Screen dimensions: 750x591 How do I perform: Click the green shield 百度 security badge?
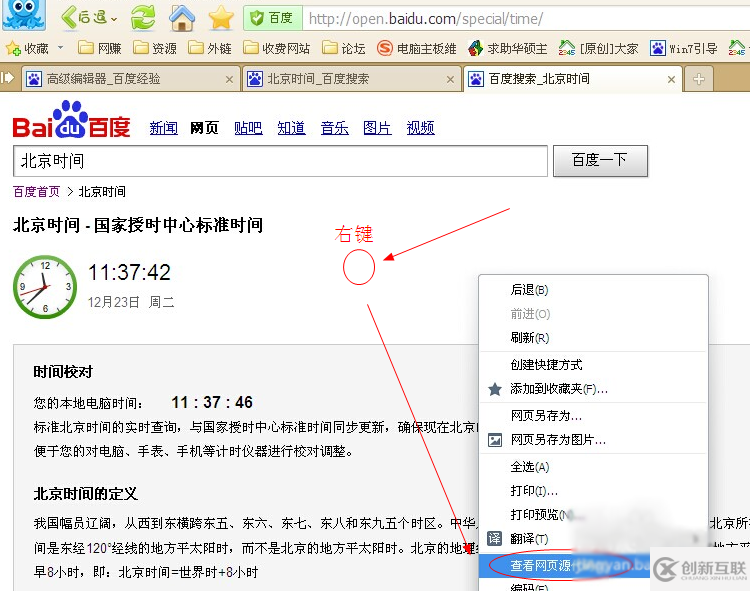click(x=273, y=18)
